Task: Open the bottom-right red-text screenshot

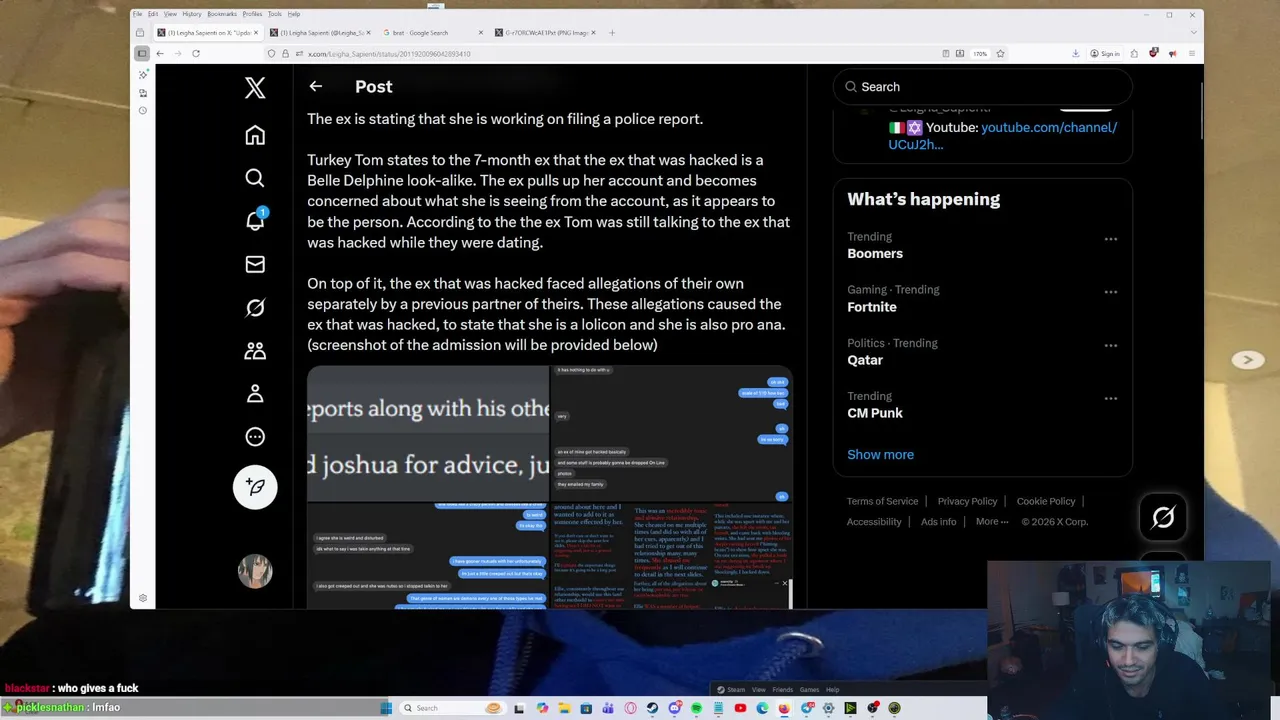Action: point(672,556)
